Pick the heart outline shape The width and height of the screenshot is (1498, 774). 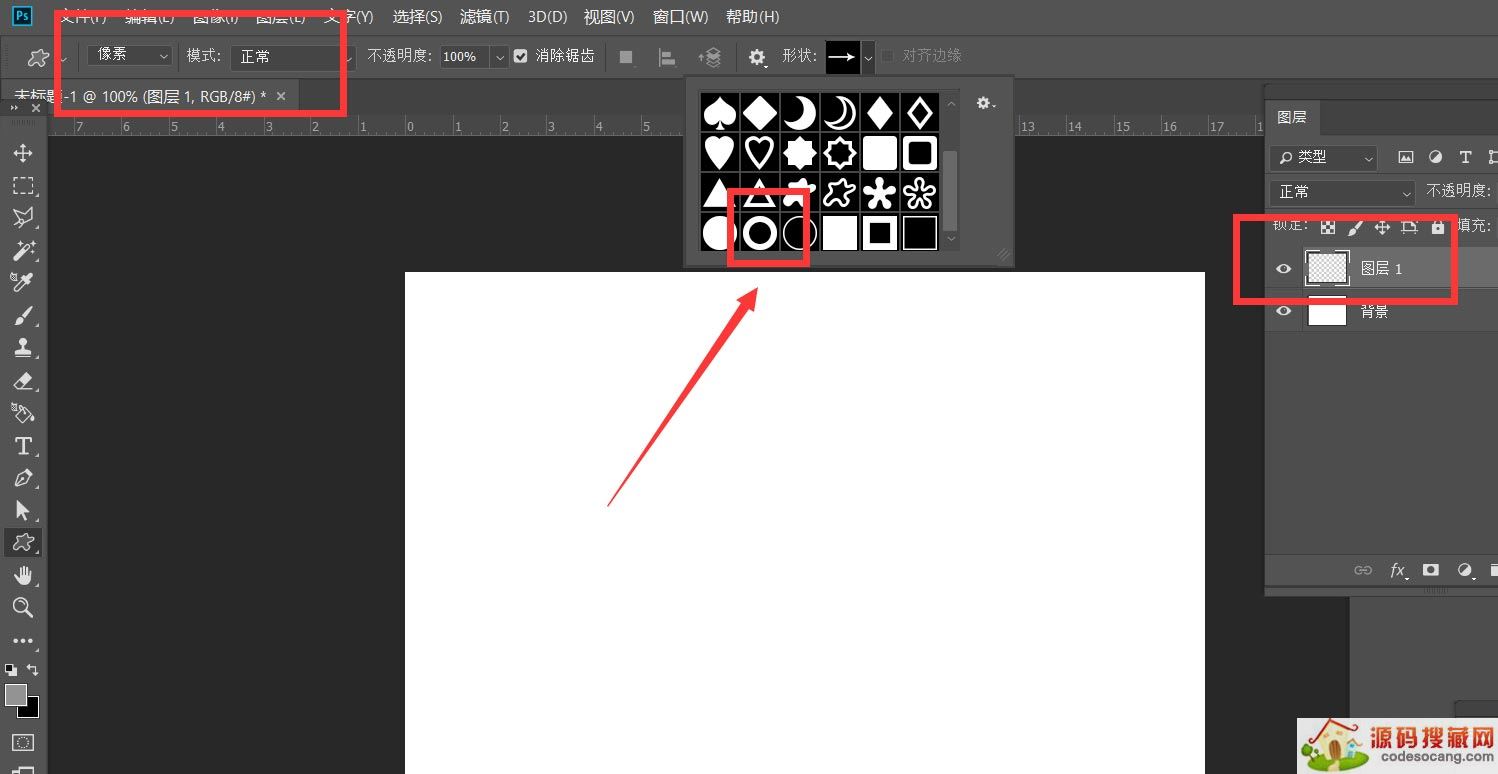[759, 153]
